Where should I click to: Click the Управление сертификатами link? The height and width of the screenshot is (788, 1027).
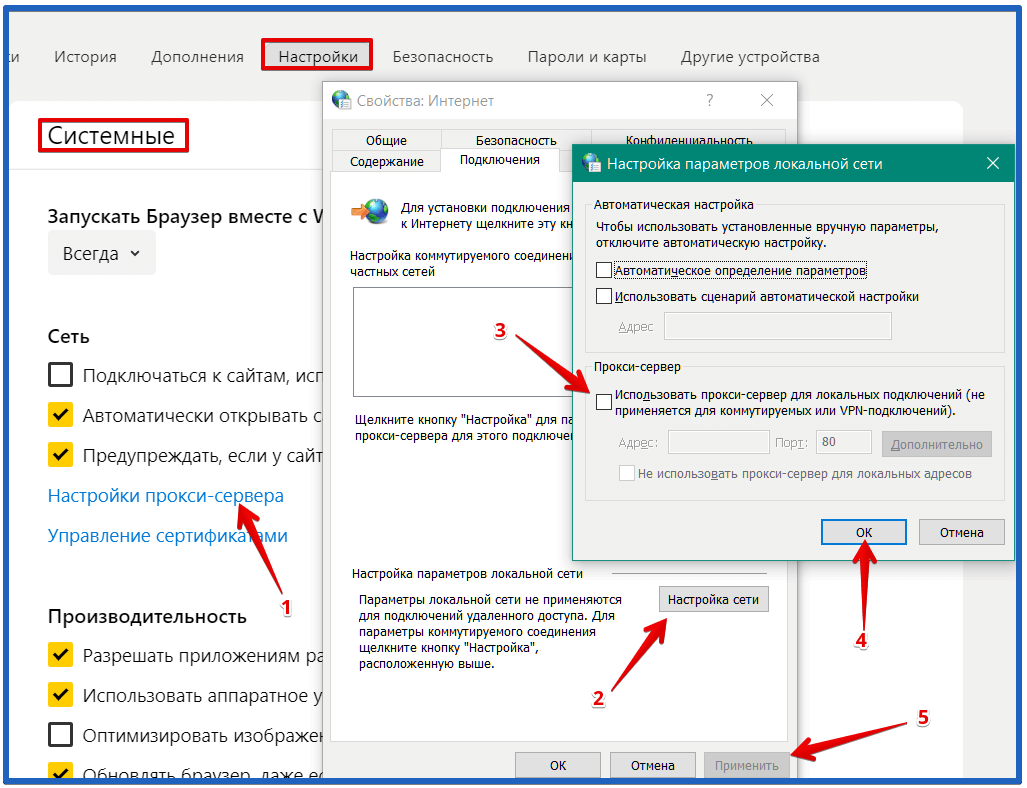pyautogui.click(x=168, y=536)
